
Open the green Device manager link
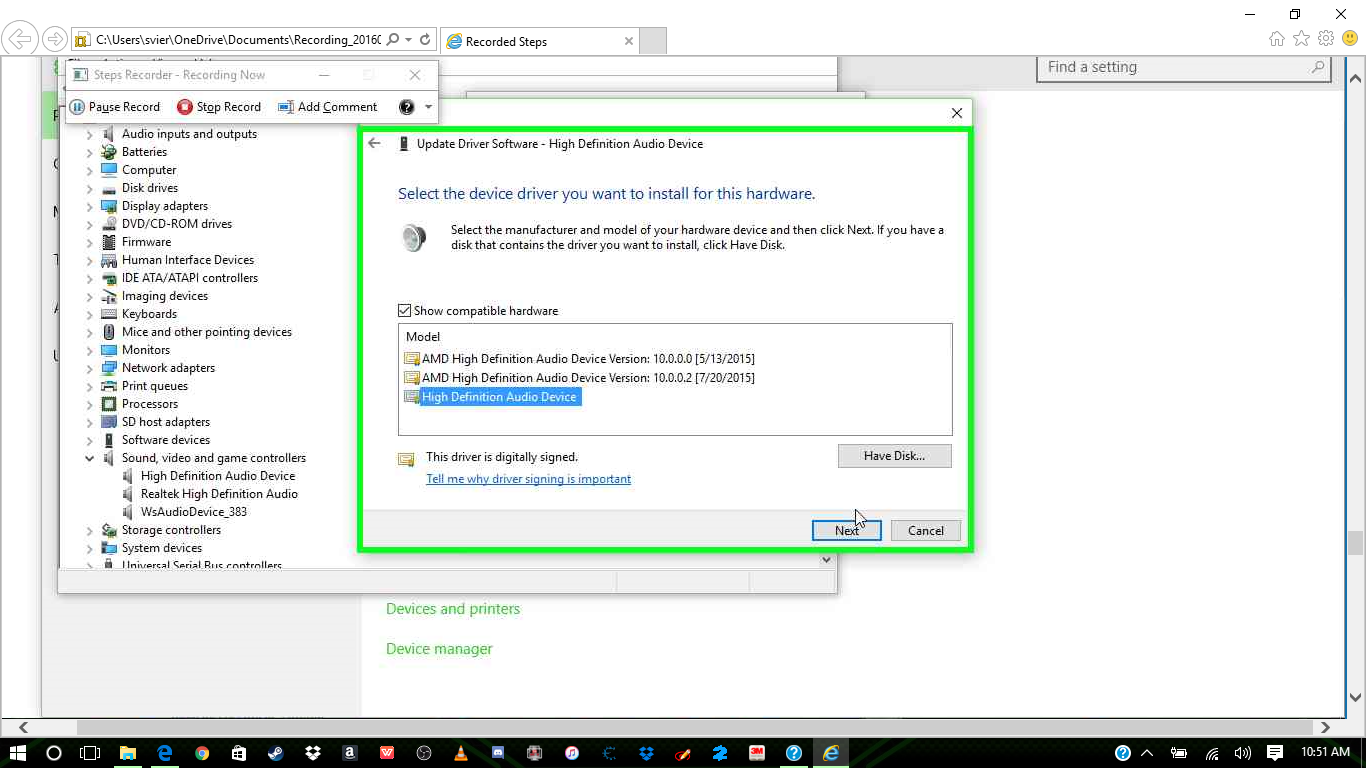coord(439,649)
